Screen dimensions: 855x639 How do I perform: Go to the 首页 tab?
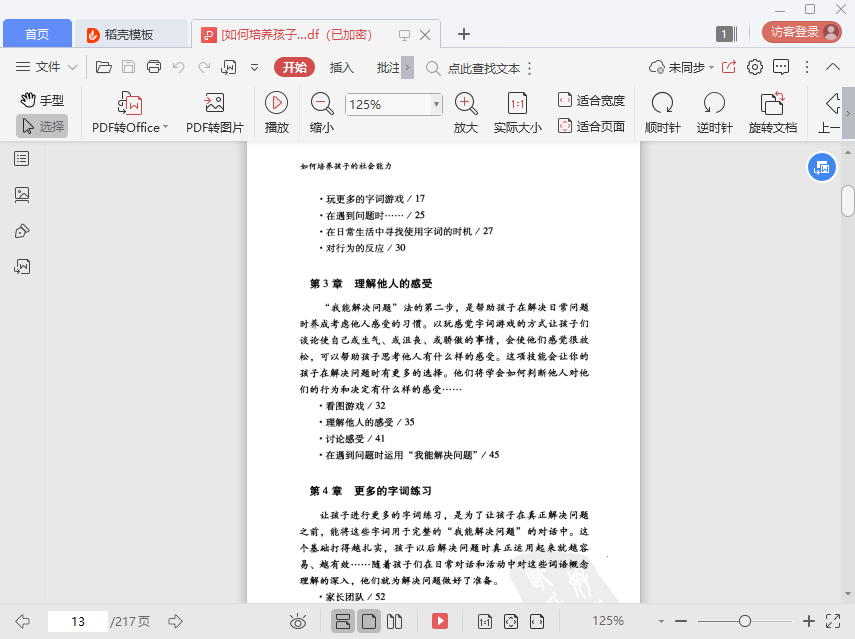click(37, 34)
